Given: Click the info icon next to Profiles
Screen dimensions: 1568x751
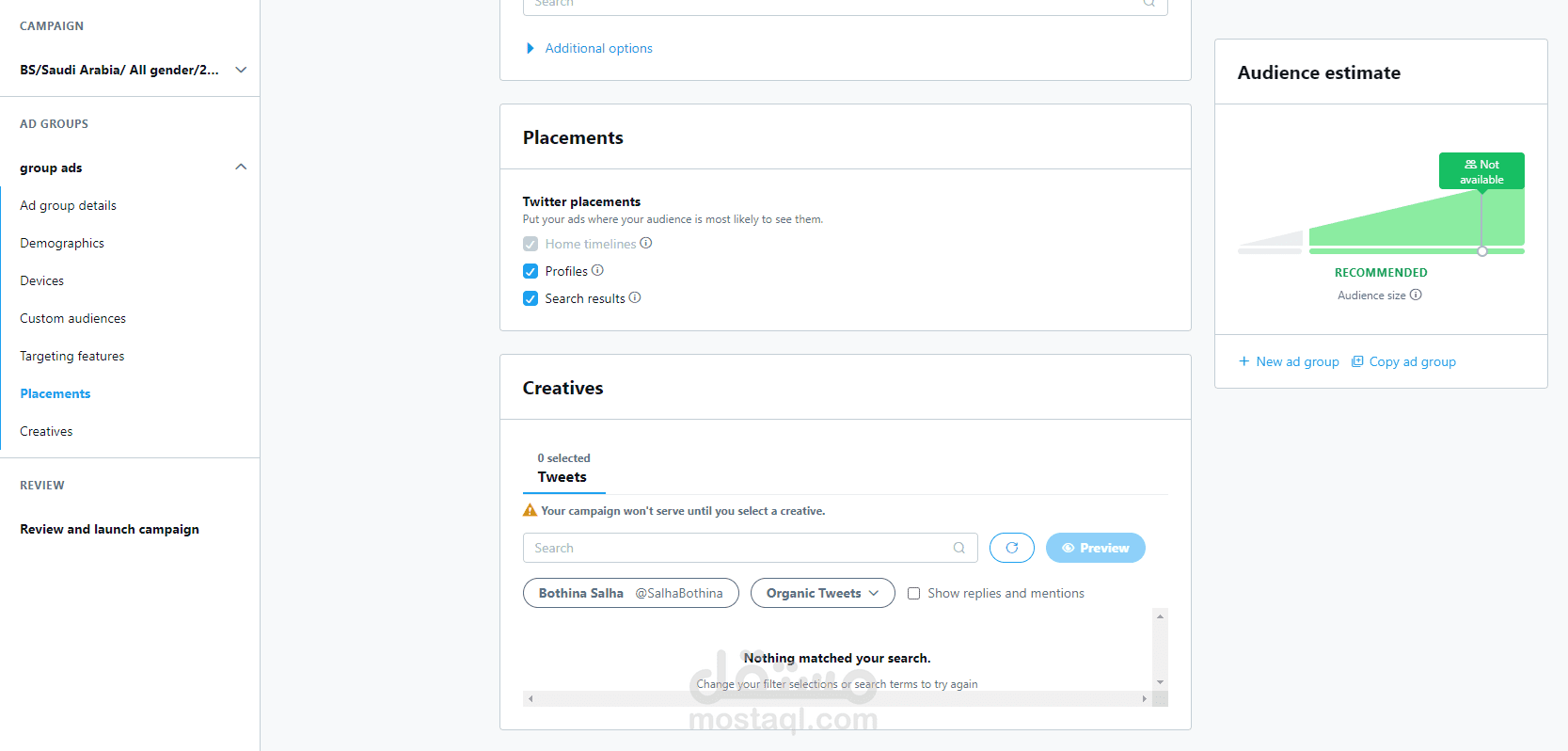Looking at the screenshot, I should [x=597, y=270].
